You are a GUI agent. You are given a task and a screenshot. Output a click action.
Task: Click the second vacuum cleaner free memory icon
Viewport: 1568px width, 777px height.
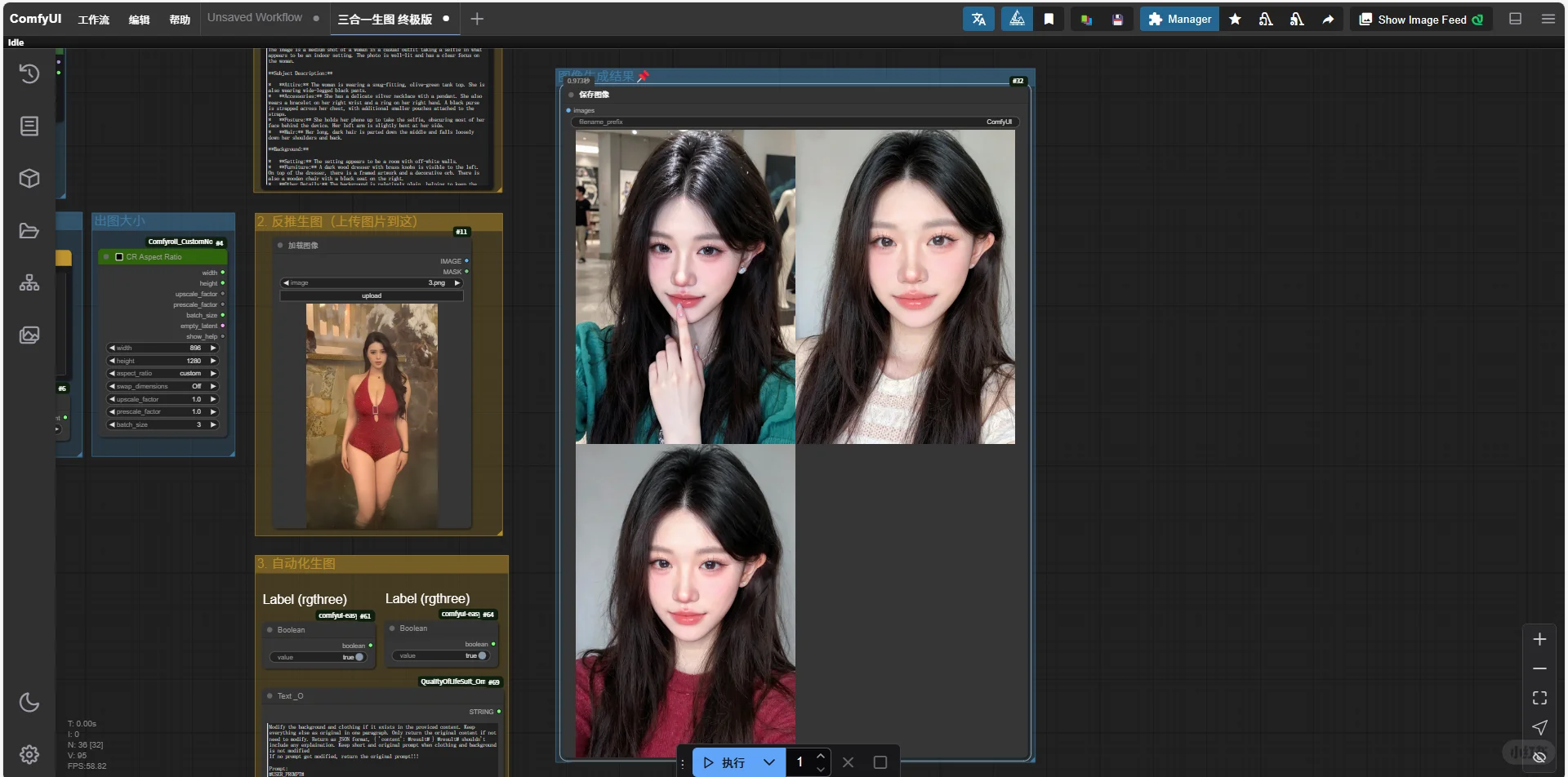click(x=1297, y=19)
